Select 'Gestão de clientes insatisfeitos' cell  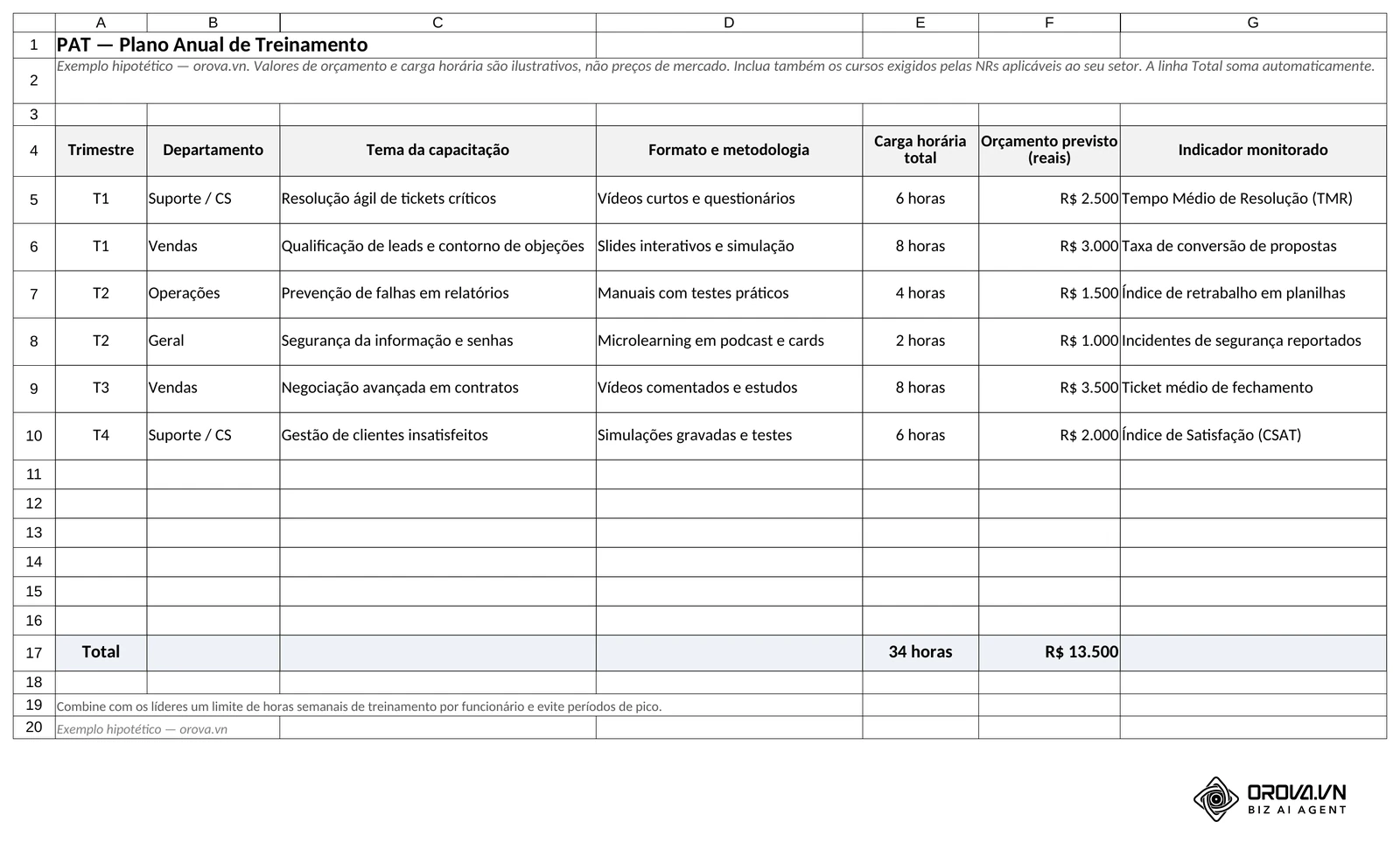point(437,436)
